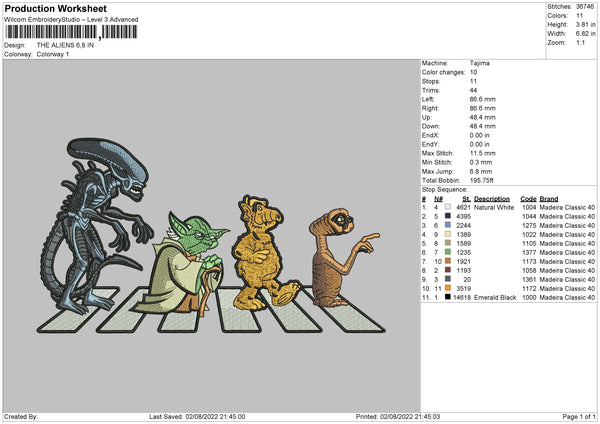The height and width of the screenshot is (424, 600).
Task: Select the Wilcom EmbroideryStudio Level 3 Advanced line
Action: [71, 20]
